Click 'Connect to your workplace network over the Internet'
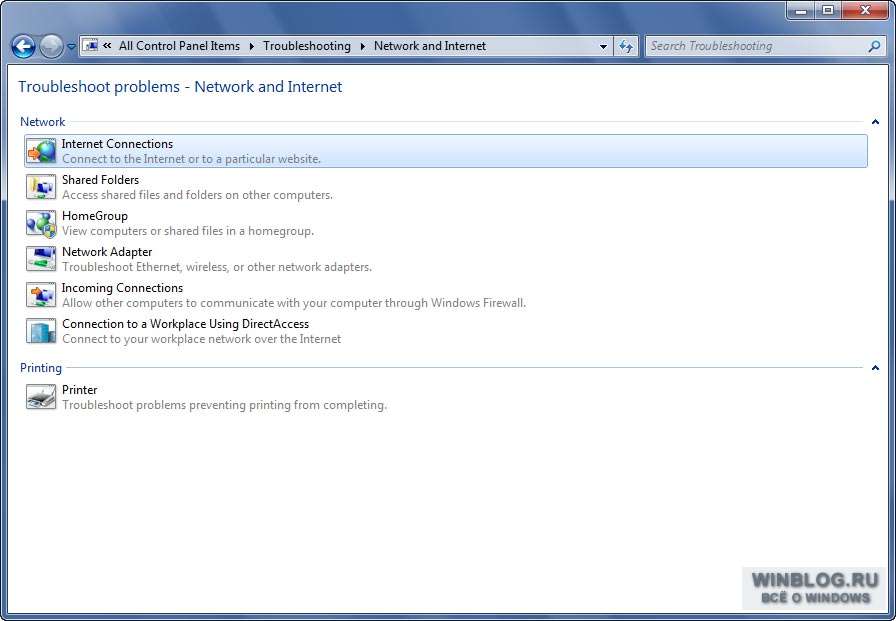Viewport: 896px width, 621px height. [202, 339]
